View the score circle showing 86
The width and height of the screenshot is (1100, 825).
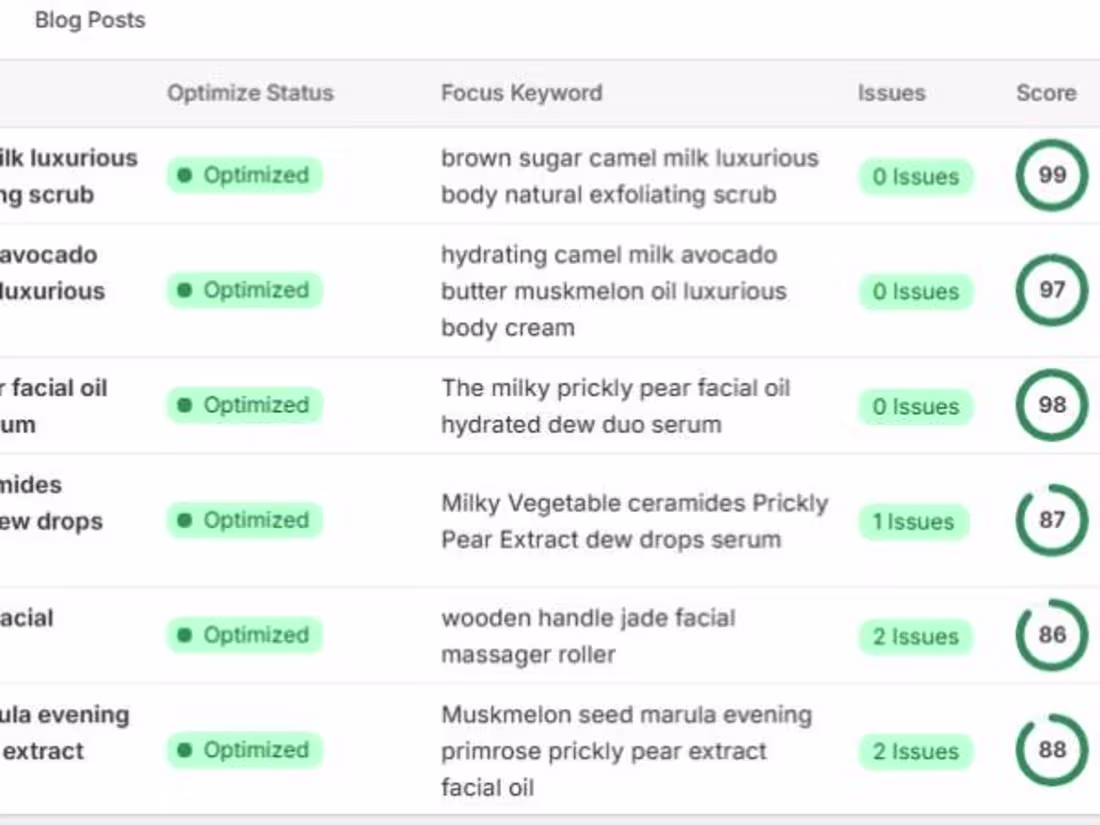(1051, 636)
